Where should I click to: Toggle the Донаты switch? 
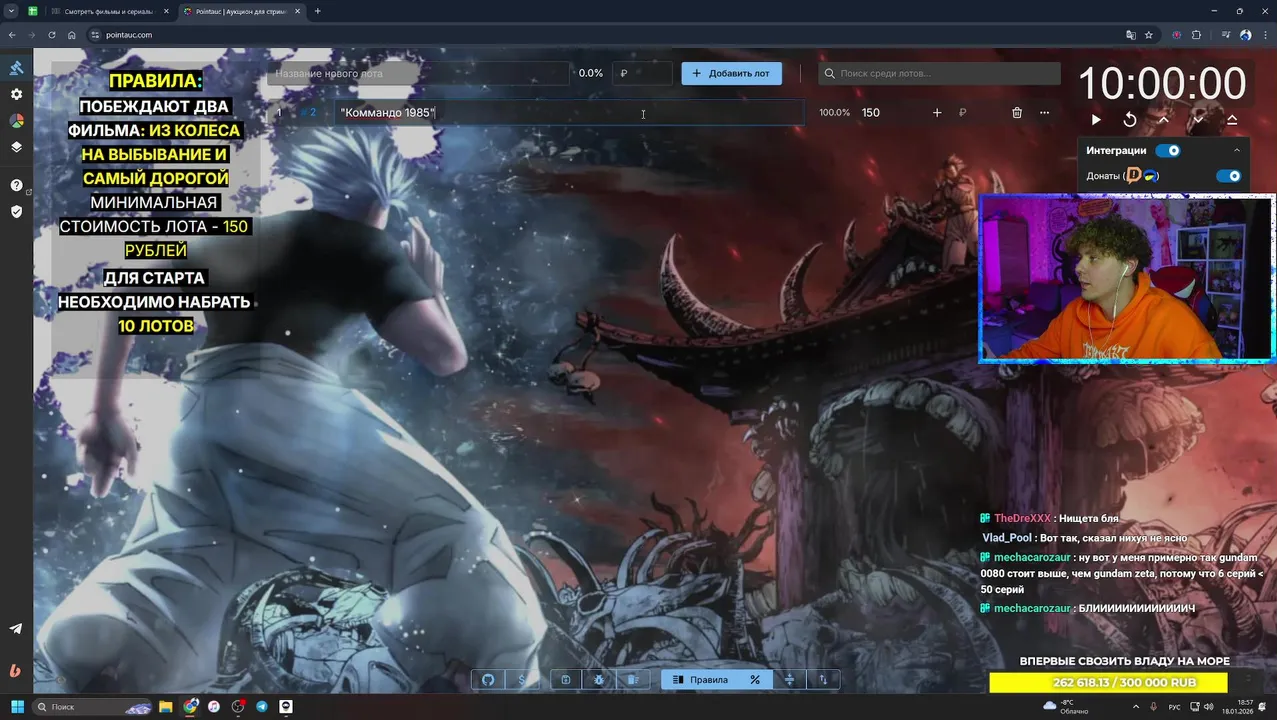click(1228, 176)
